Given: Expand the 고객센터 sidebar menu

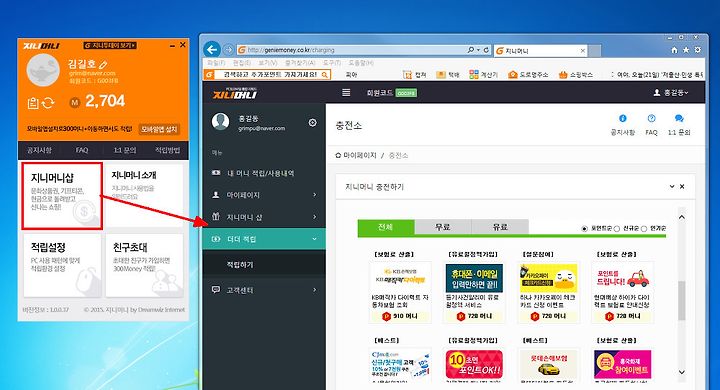Looking at the screenshot, I should (264, 290).
